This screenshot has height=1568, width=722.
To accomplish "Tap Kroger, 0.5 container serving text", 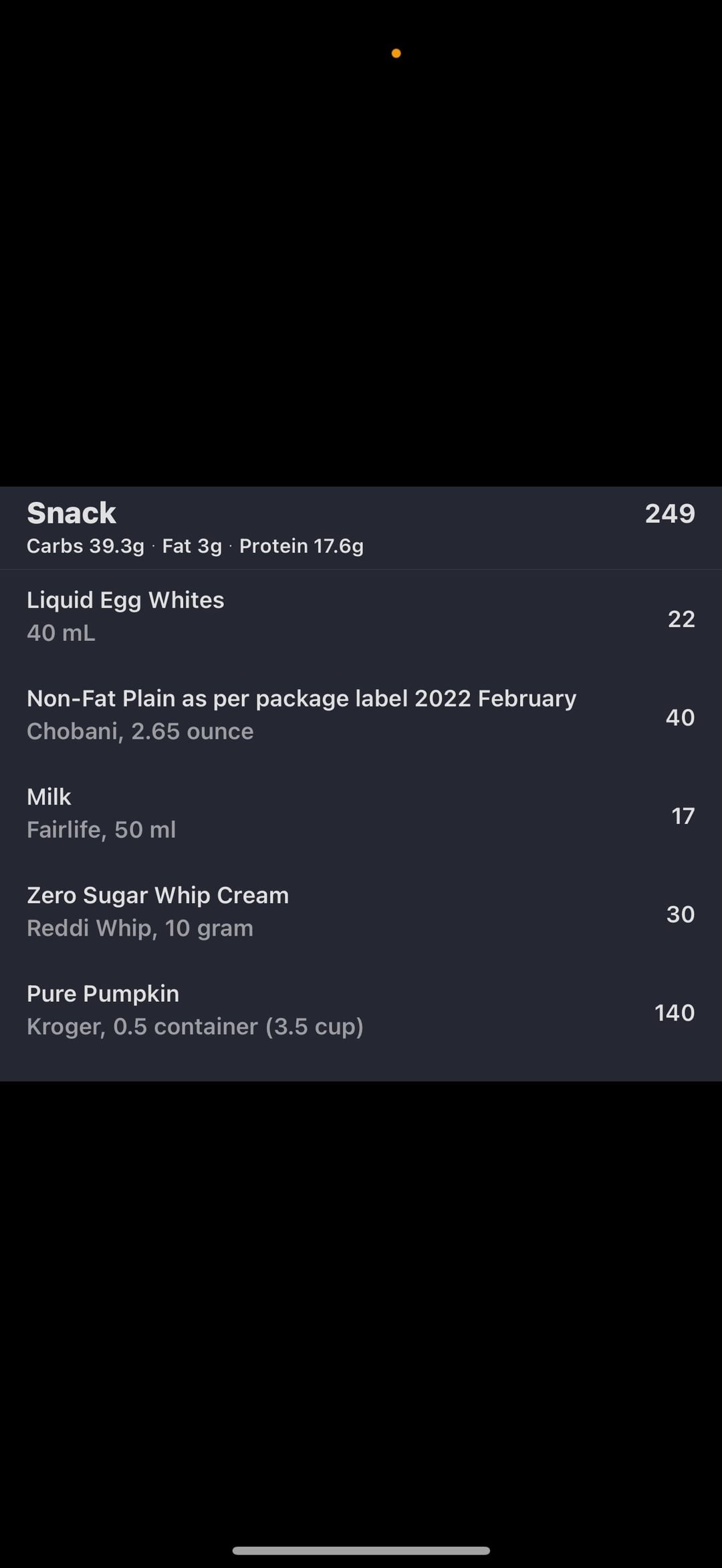I will click(x=195, y=1026).
